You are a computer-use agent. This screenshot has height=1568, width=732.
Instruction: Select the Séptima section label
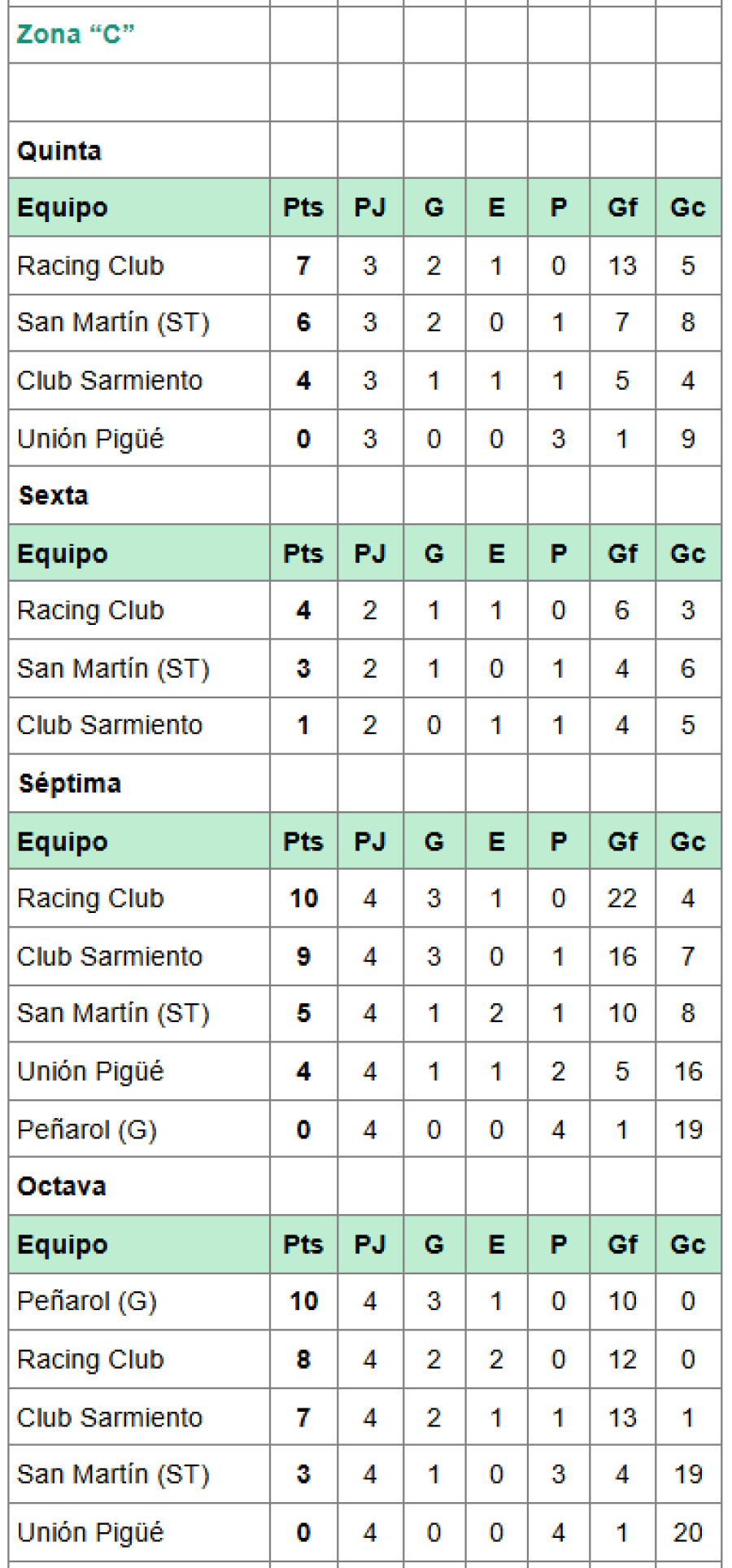pos(70,784)
